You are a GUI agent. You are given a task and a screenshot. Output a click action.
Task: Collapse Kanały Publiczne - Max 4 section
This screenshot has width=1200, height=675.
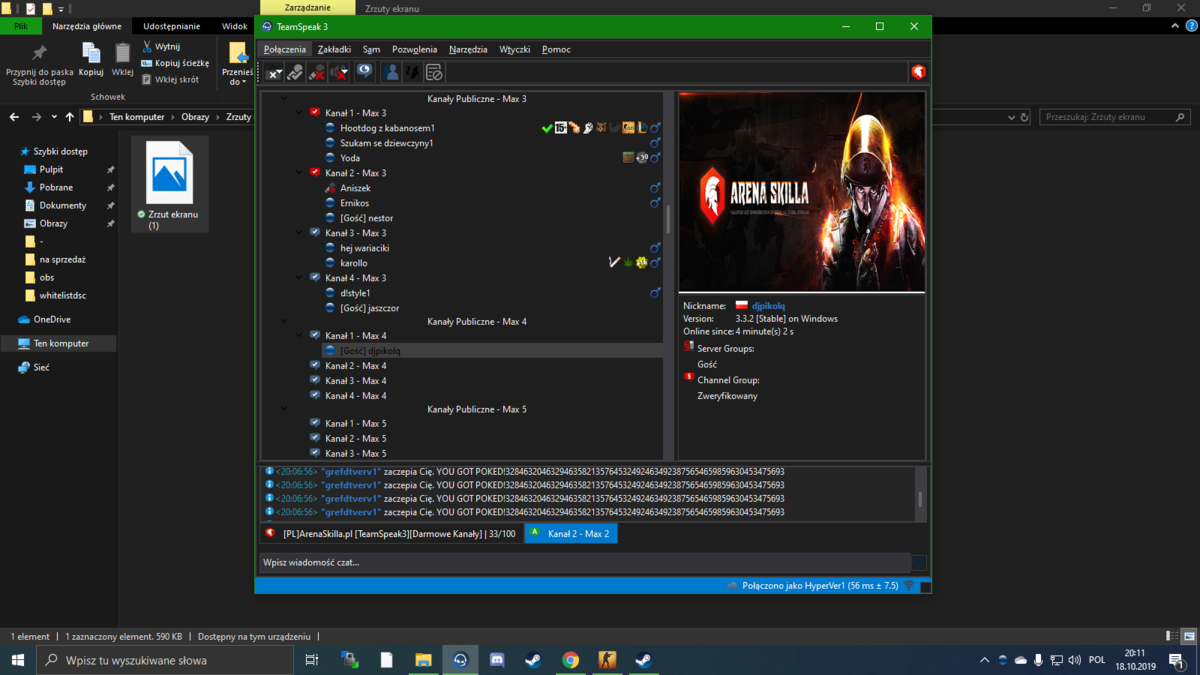(x=284, y=322)
